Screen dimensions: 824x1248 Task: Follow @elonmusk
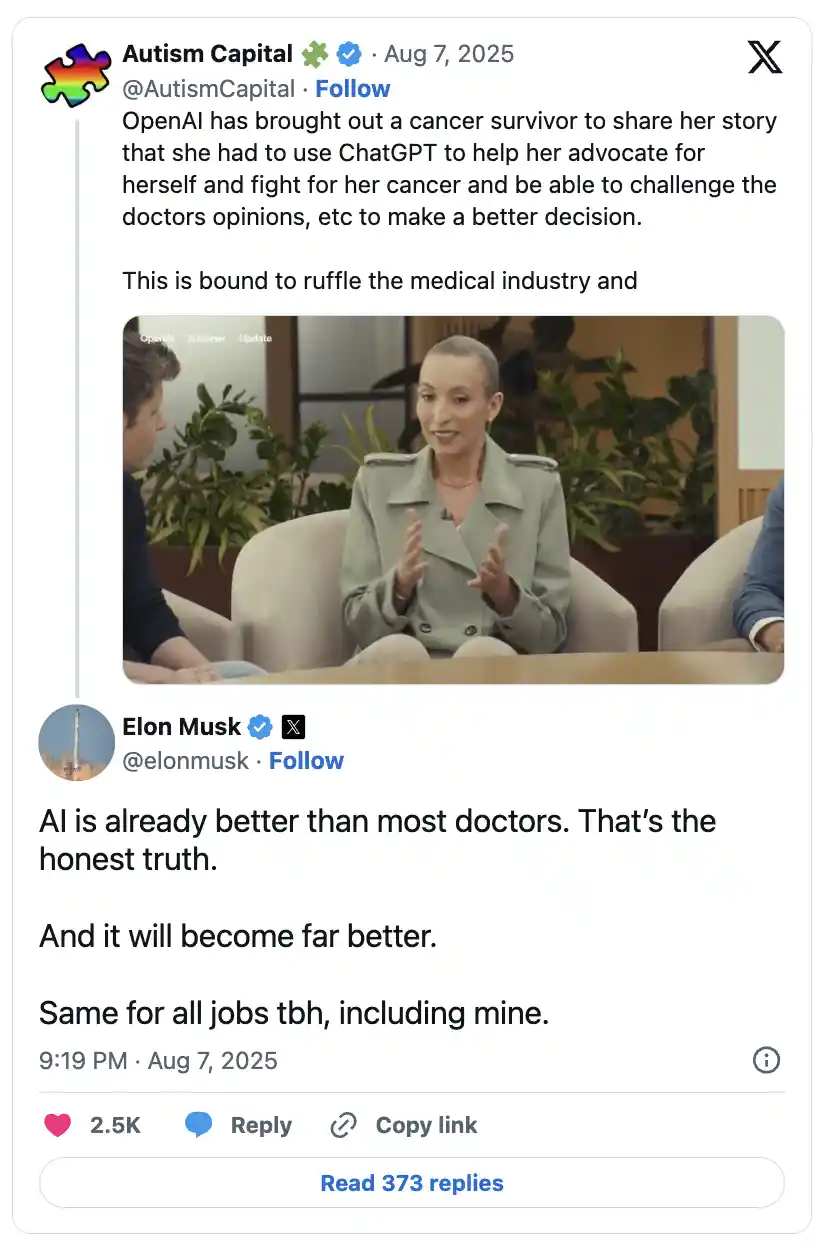coord(306,761)
